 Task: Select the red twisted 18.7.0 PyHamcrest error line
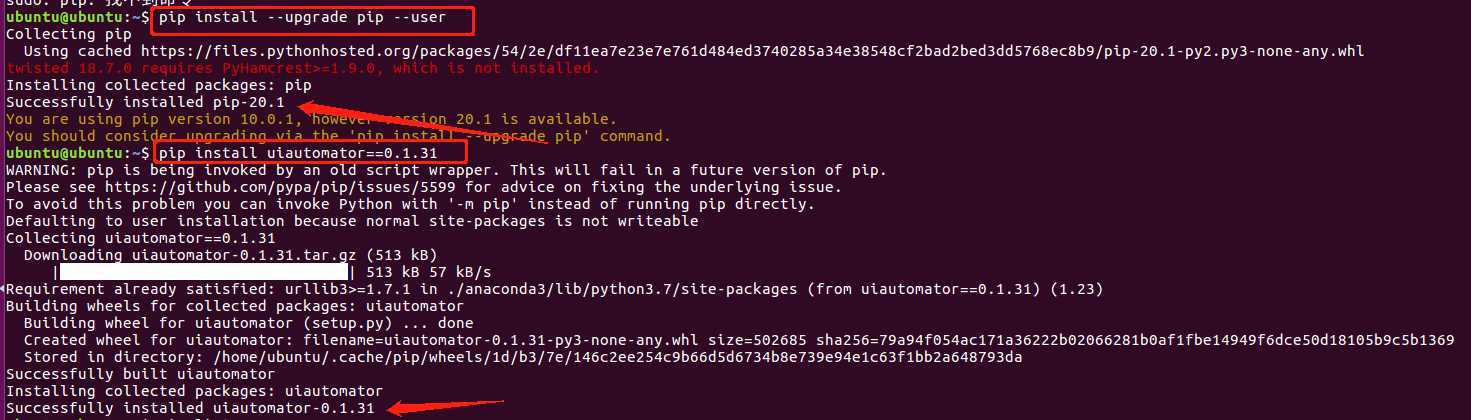click(x=303, y=68)
